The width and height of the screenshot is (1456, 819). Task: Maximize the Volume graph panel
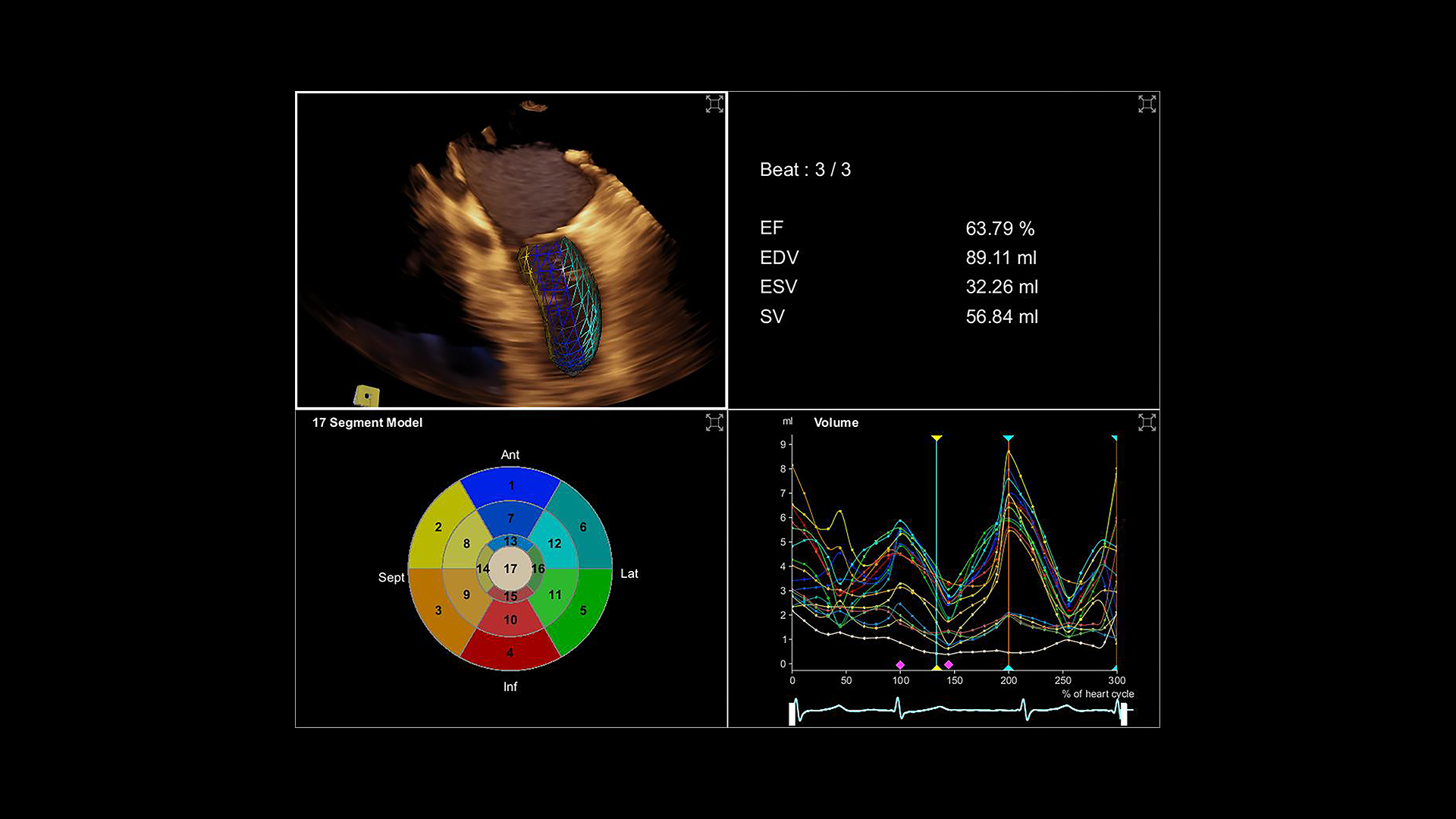click(1147, 422)
